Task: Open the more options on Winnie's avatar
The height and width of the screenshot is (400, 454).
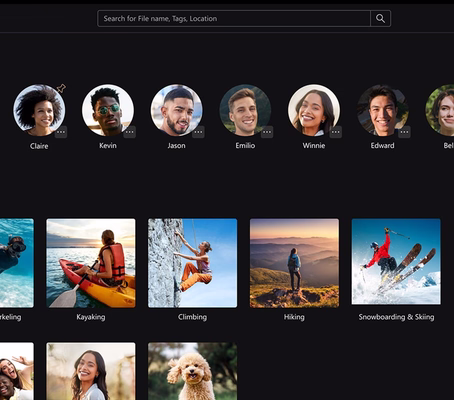Action: click(336, 132)
